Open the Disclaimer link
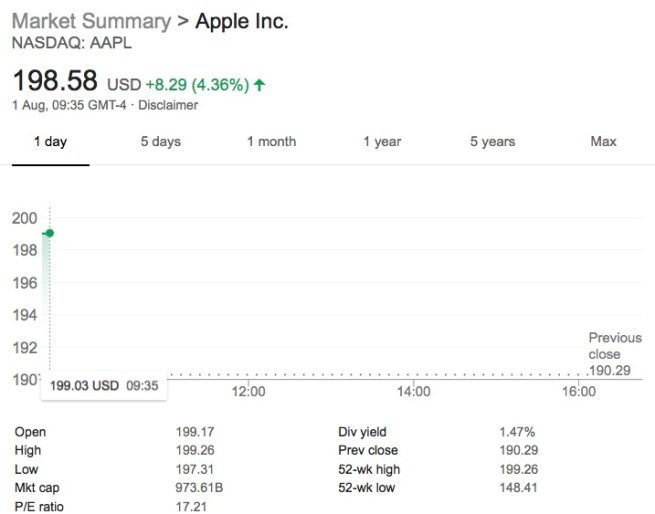The height and width of the screenshot is (514, 655). (168, 105)
